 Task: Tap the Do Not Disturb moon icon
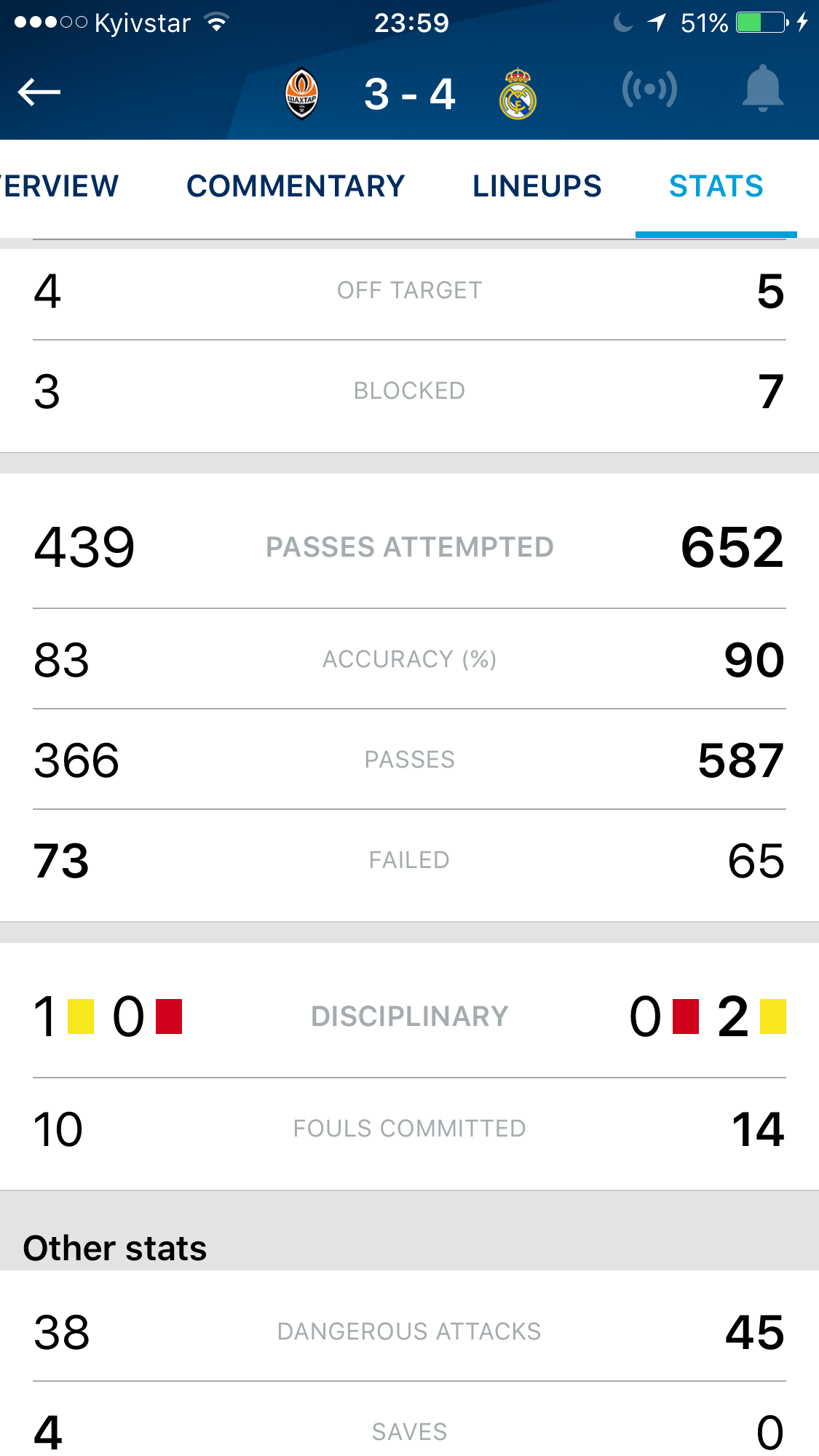tap(623, 23)
